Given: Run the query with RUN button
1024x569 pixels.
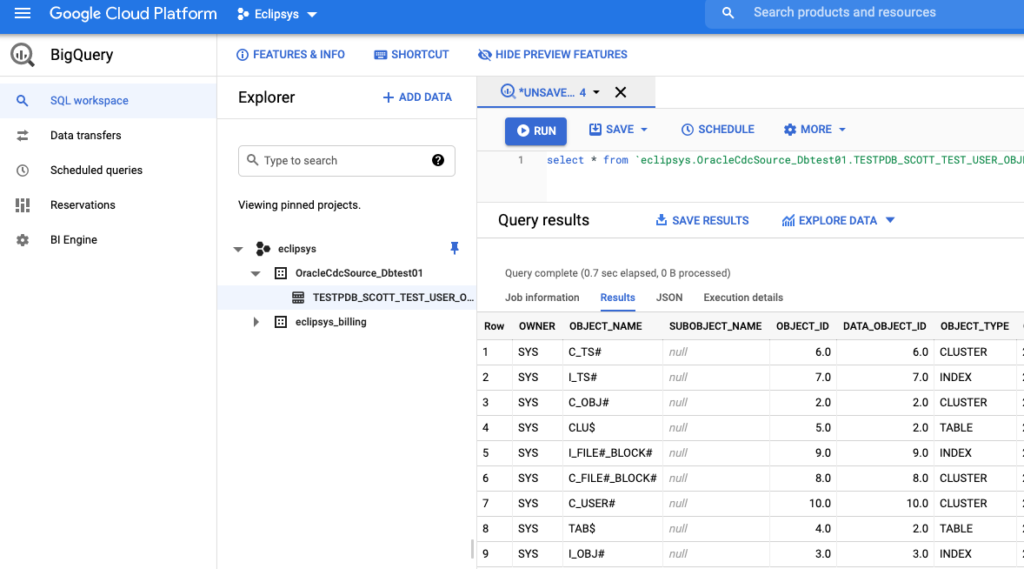Looking at the screenshot, I should point(536,131).
